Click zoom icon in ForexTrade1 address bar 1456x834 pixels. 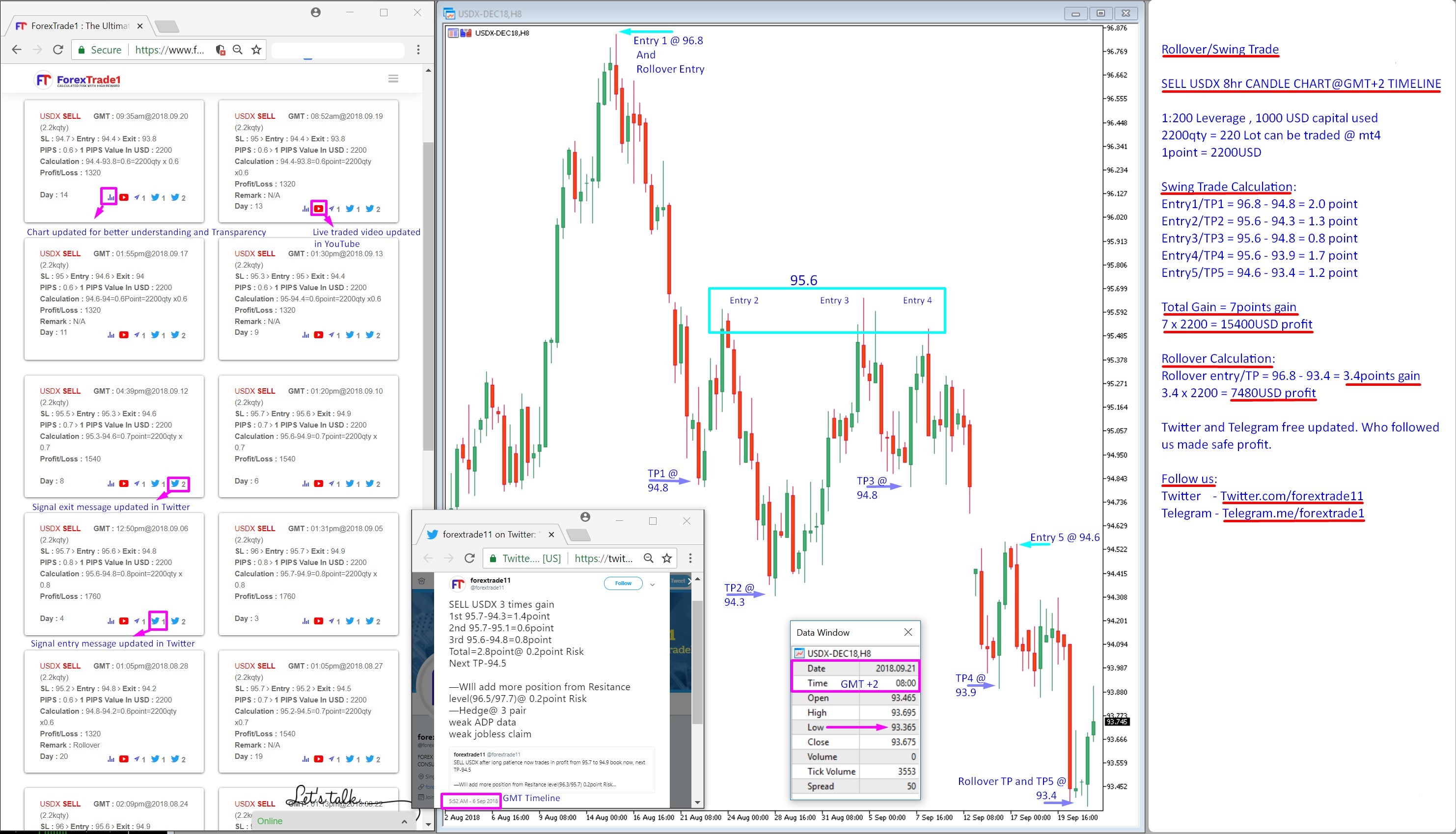[x=237, y=50]
